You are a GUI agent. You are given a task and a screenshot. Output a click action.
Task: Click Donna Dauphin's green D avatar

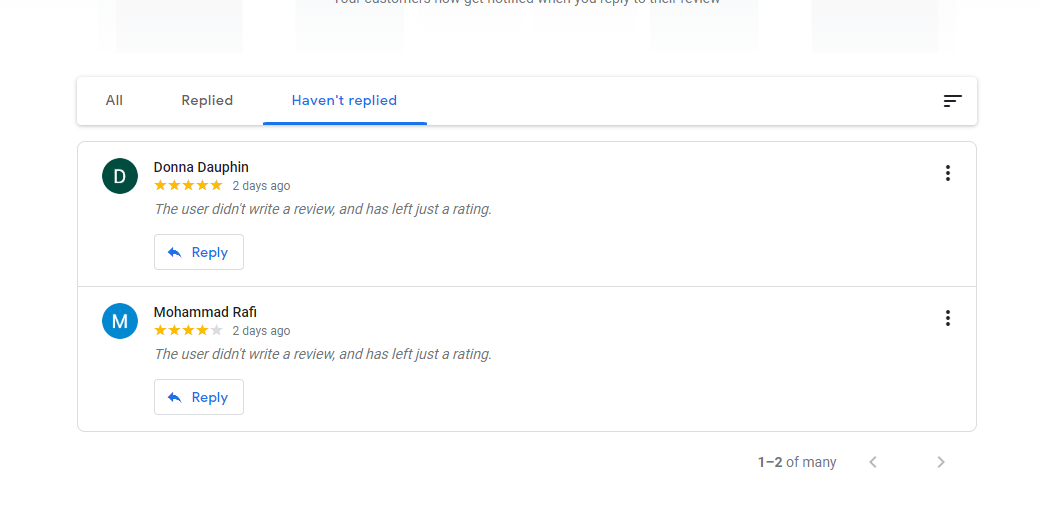coord(120,176)
